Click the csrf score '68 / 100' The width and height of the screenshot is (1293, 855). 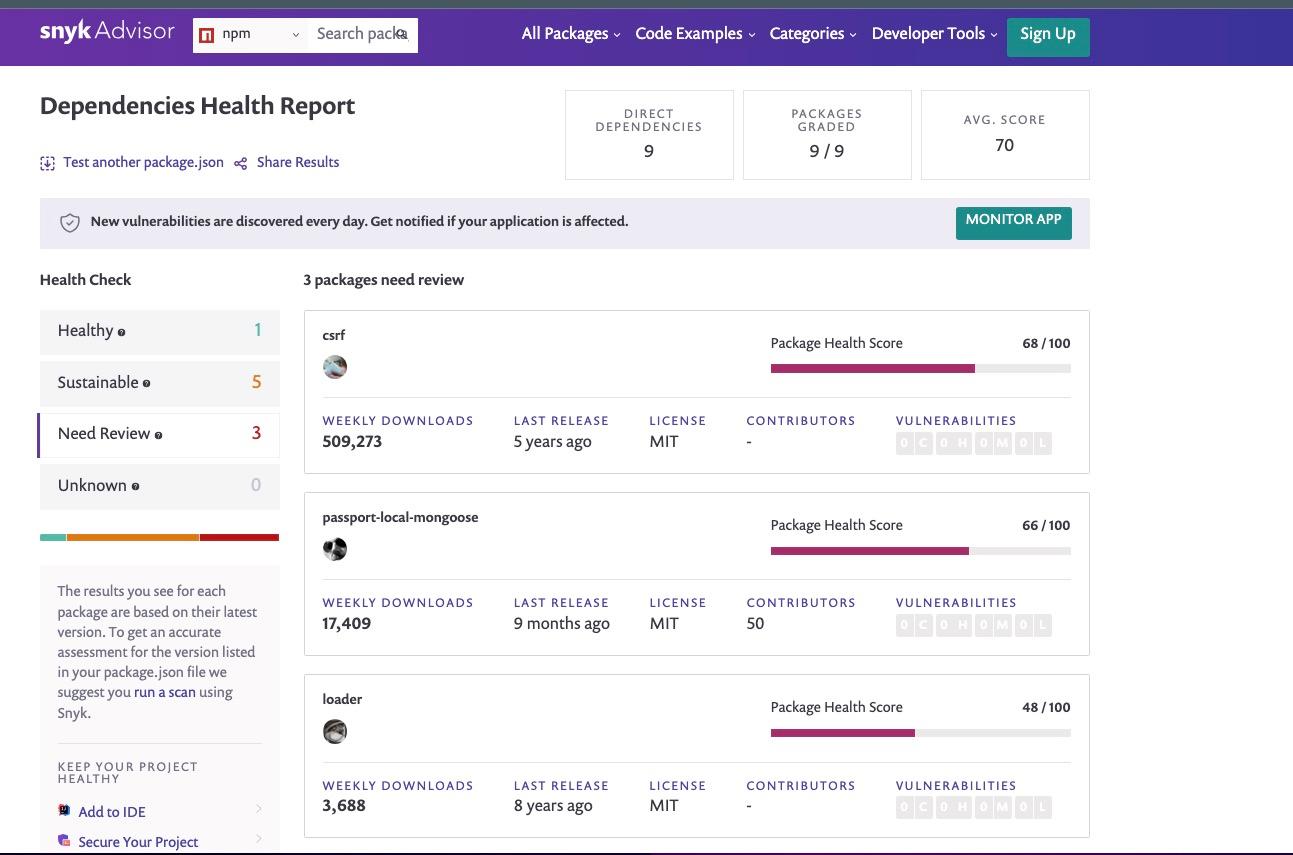pos(1046,343)
